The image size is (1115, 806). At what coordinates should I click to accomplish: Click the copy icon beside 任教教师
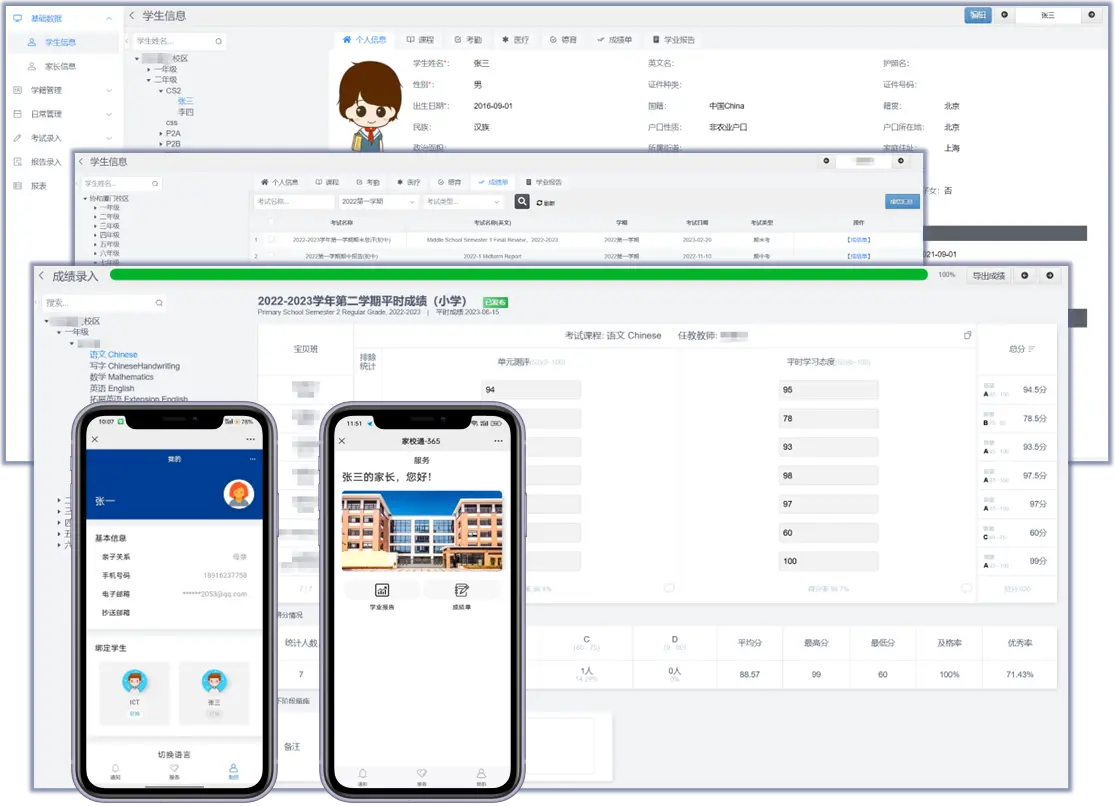(x=967, y=335)
